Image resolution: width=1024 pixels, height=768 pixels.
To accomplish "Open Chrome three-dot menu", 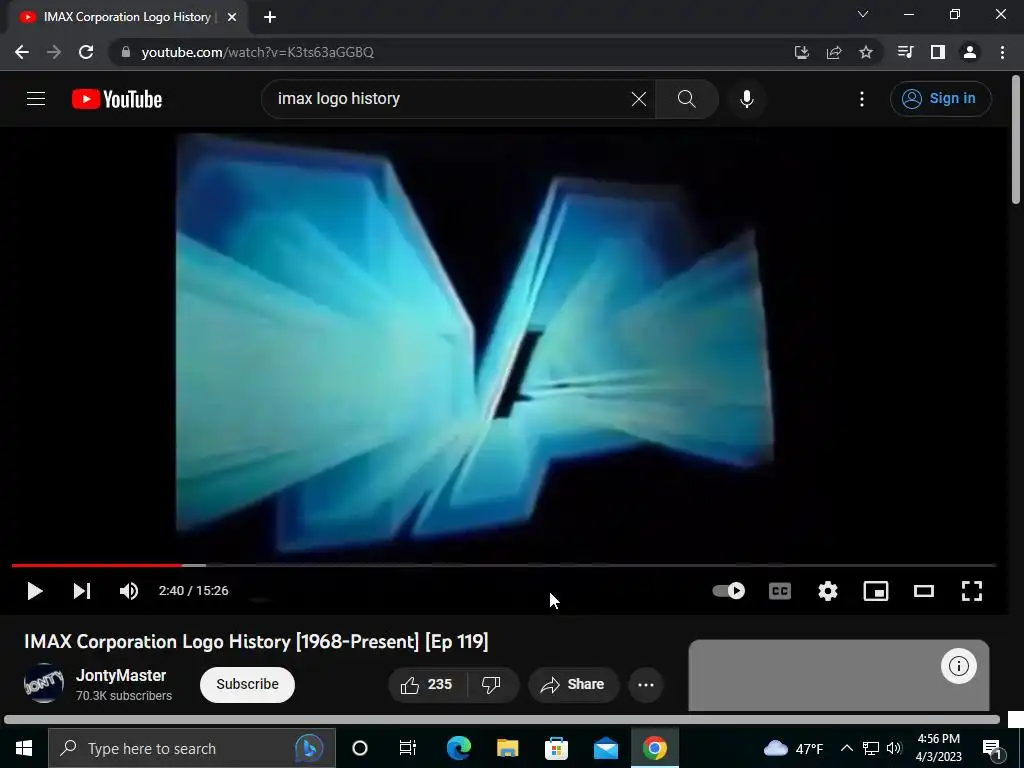I will 1002,52.
